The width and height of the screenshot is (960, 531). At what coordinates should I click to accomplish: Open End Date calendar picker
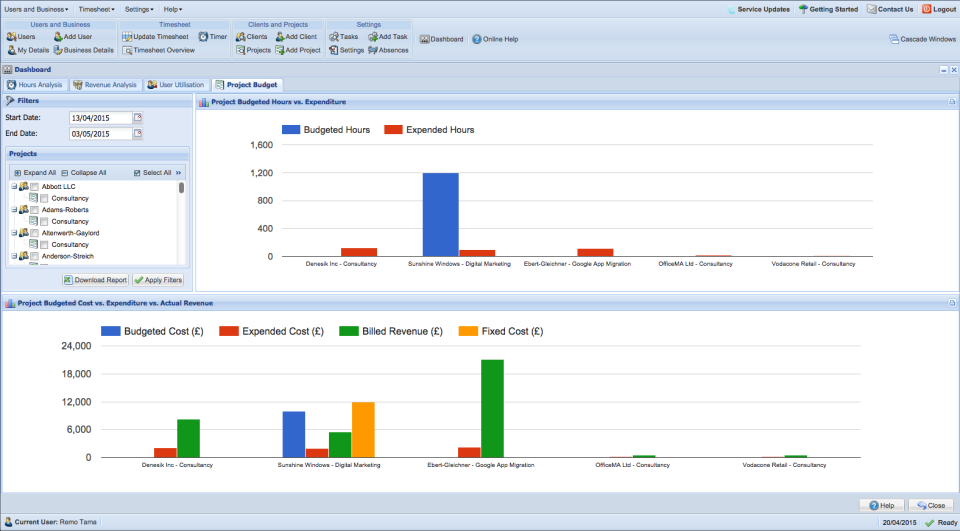coord(138,133)
